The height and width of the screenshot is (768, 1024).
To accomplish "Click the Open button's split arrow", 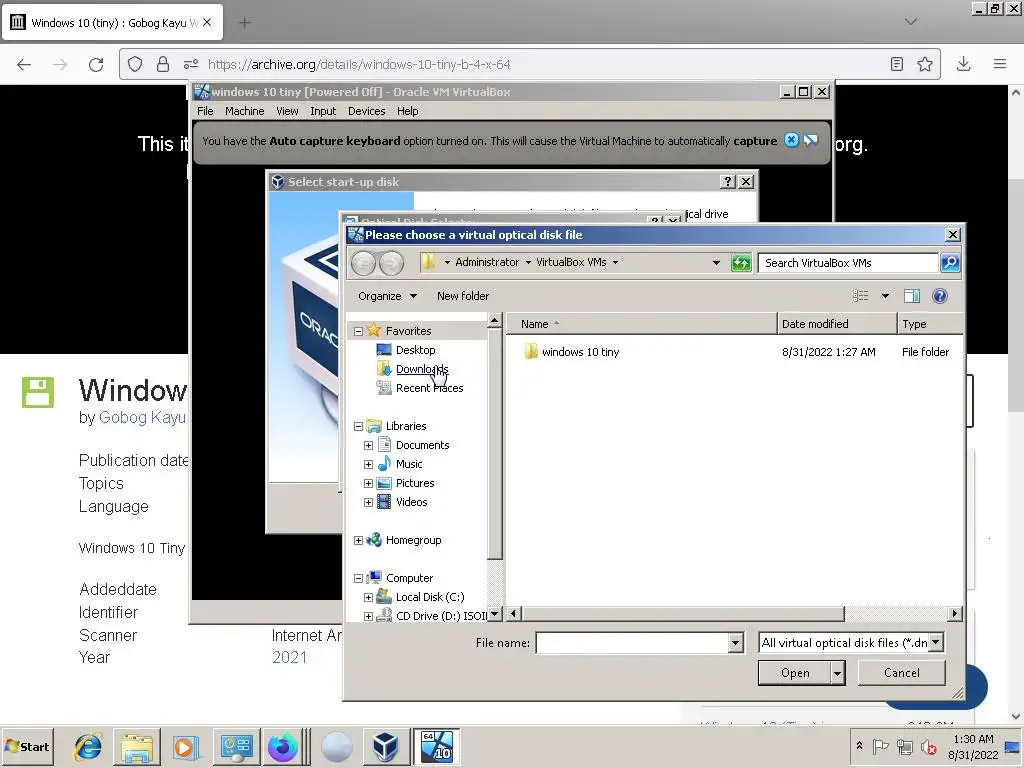I will (x=837, y=673).
